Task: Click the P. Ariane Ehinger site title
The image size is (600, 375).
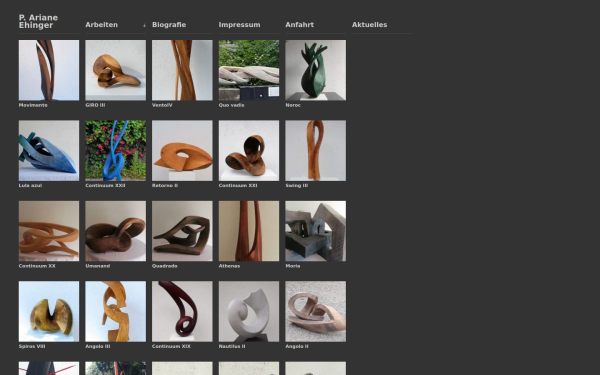Action: coord(38,21)
